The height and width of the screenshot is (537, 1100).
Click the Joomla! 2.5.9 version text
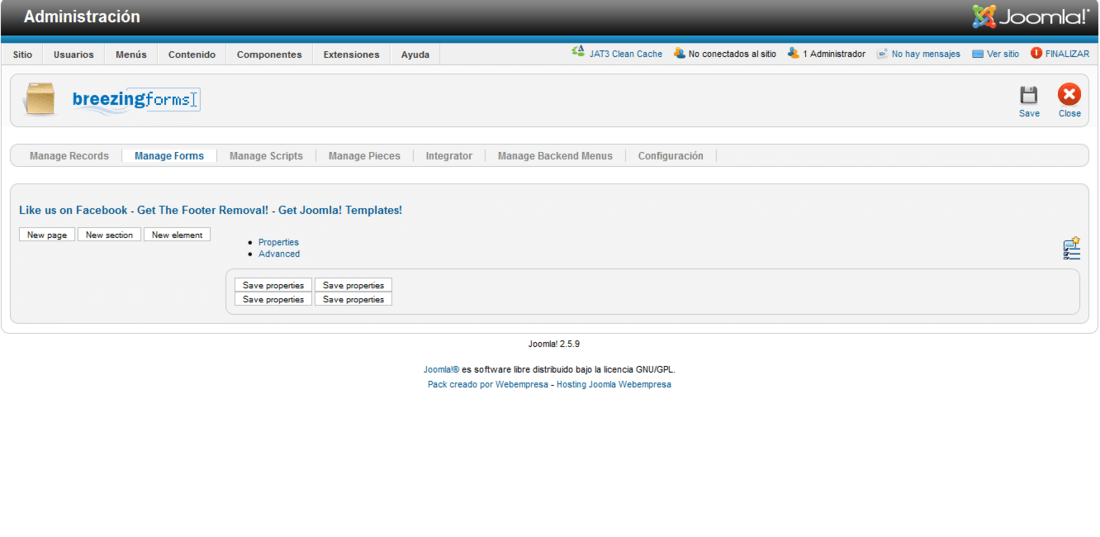[554, 344]
